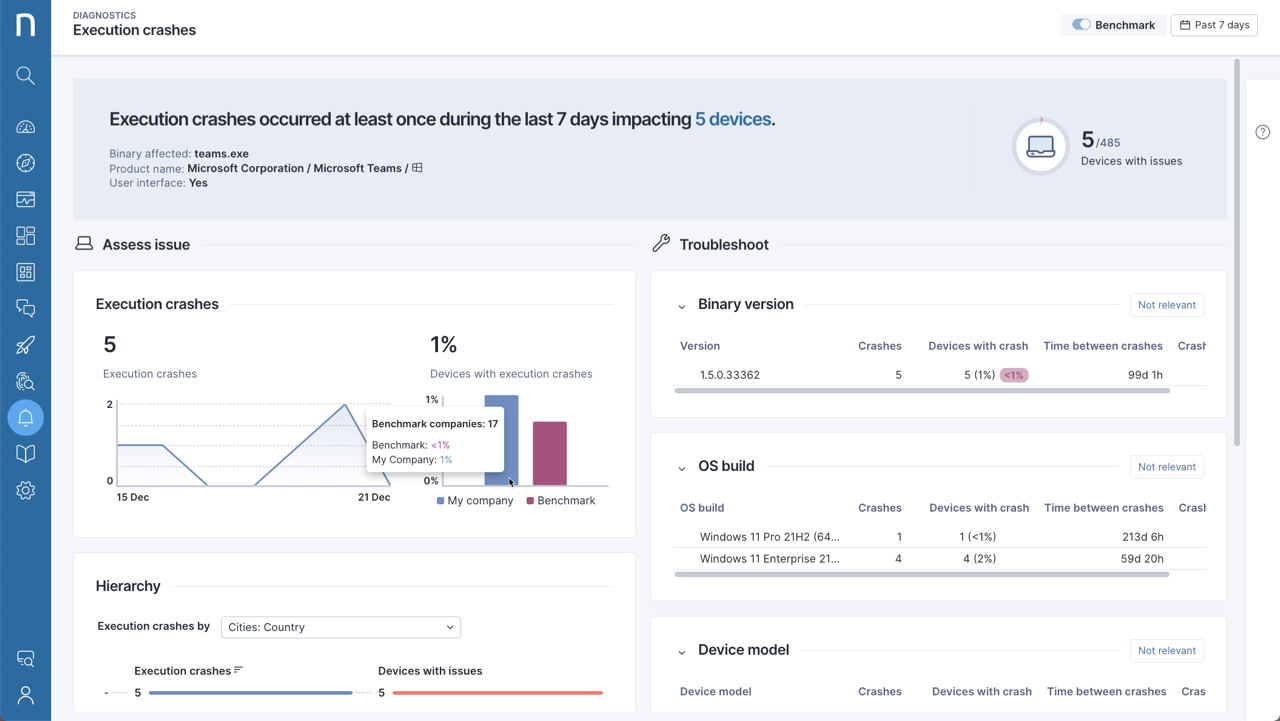The width and height of the screenshot is (1280, 721).
Task: Collapse the Binary version section
Action: click(682, 306)
